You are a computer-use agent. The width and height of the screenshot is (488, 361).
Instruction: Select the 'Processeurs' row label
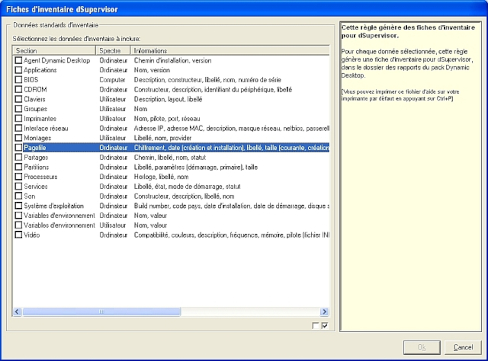tap(41, 176)
